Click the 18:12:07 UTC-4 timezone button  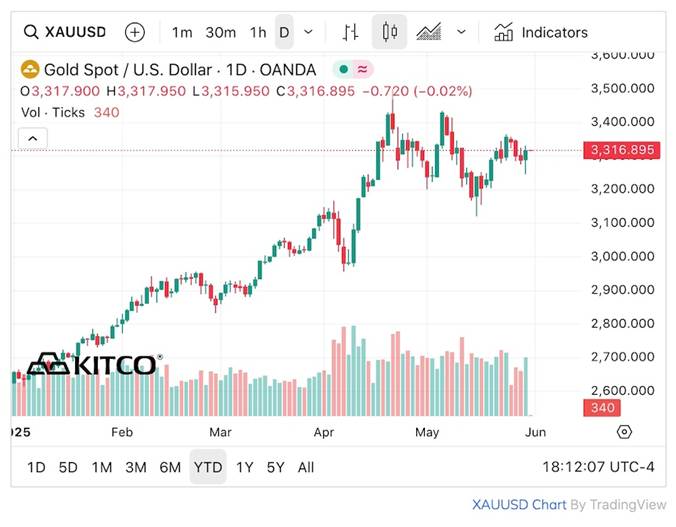598,467
